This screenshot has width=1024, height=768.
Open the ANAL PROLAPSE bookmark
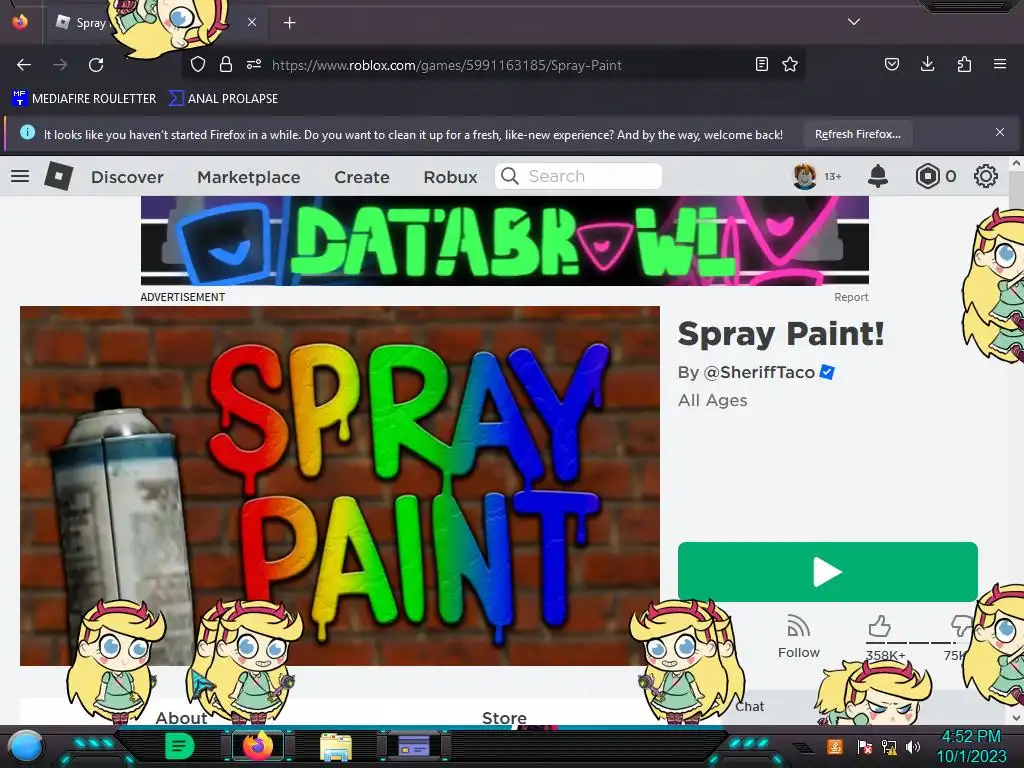click(x=223, y=99)
